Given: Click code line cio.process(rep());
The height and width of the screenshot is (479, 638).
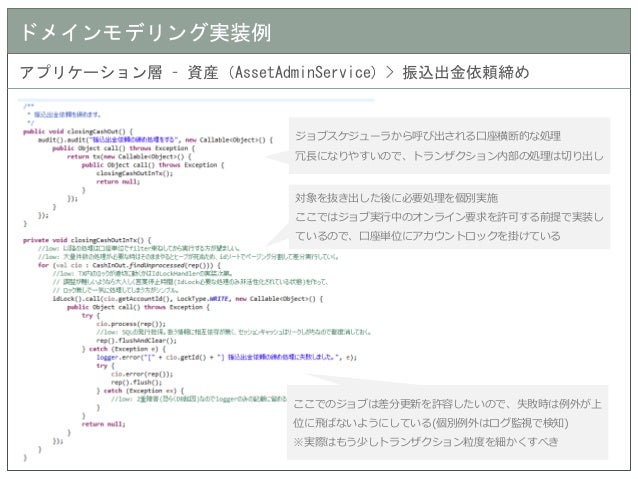Looking at the screenshot, I should tap(131, 324).
